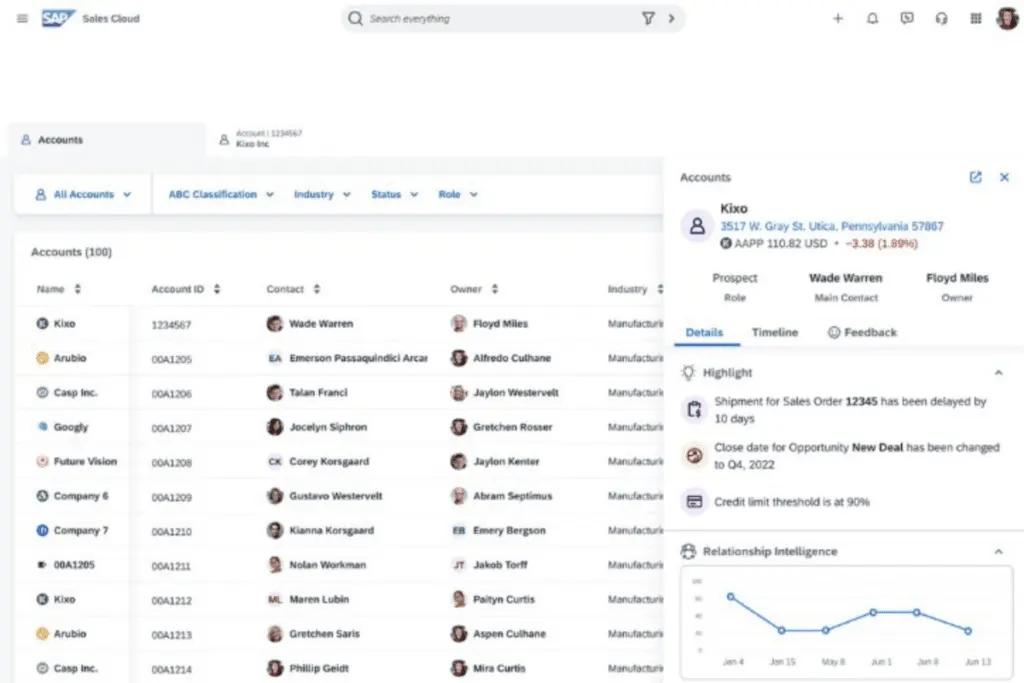Click owner Gretchen Rosser

tap(513, 426)
